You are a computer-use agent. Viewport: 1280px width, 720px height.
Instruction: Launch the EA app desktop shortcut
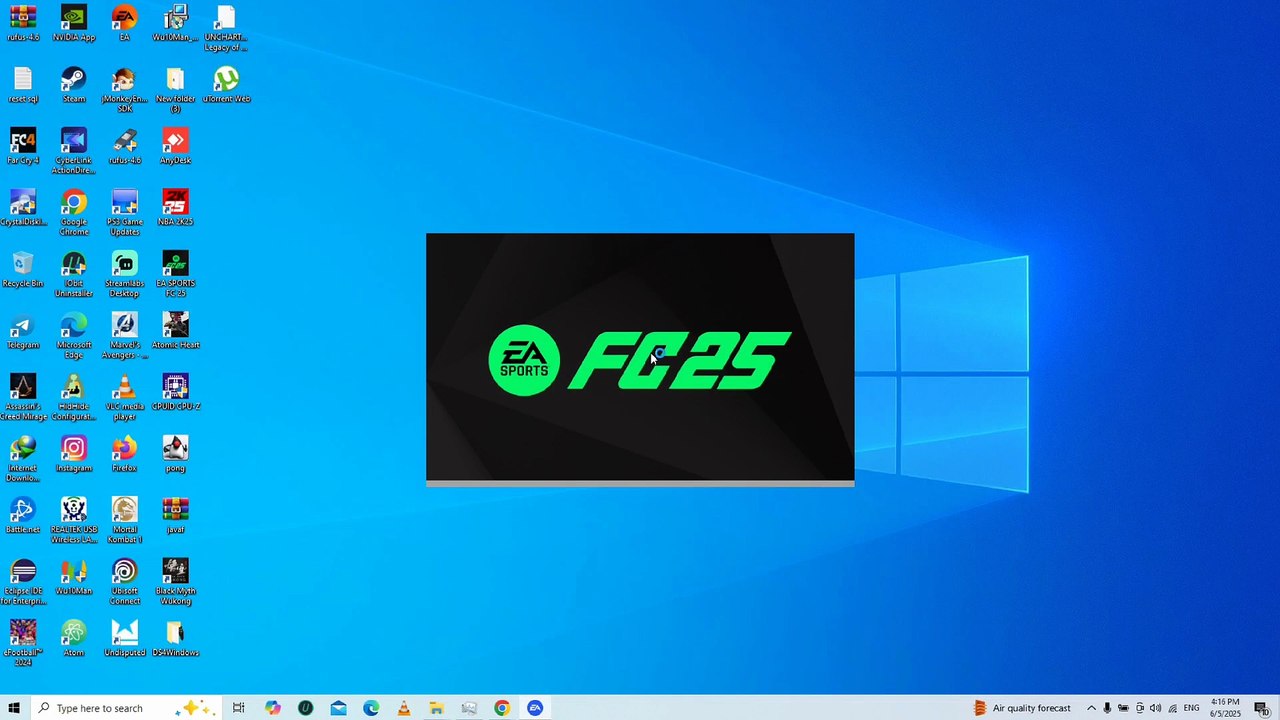(x=124, y=24)
